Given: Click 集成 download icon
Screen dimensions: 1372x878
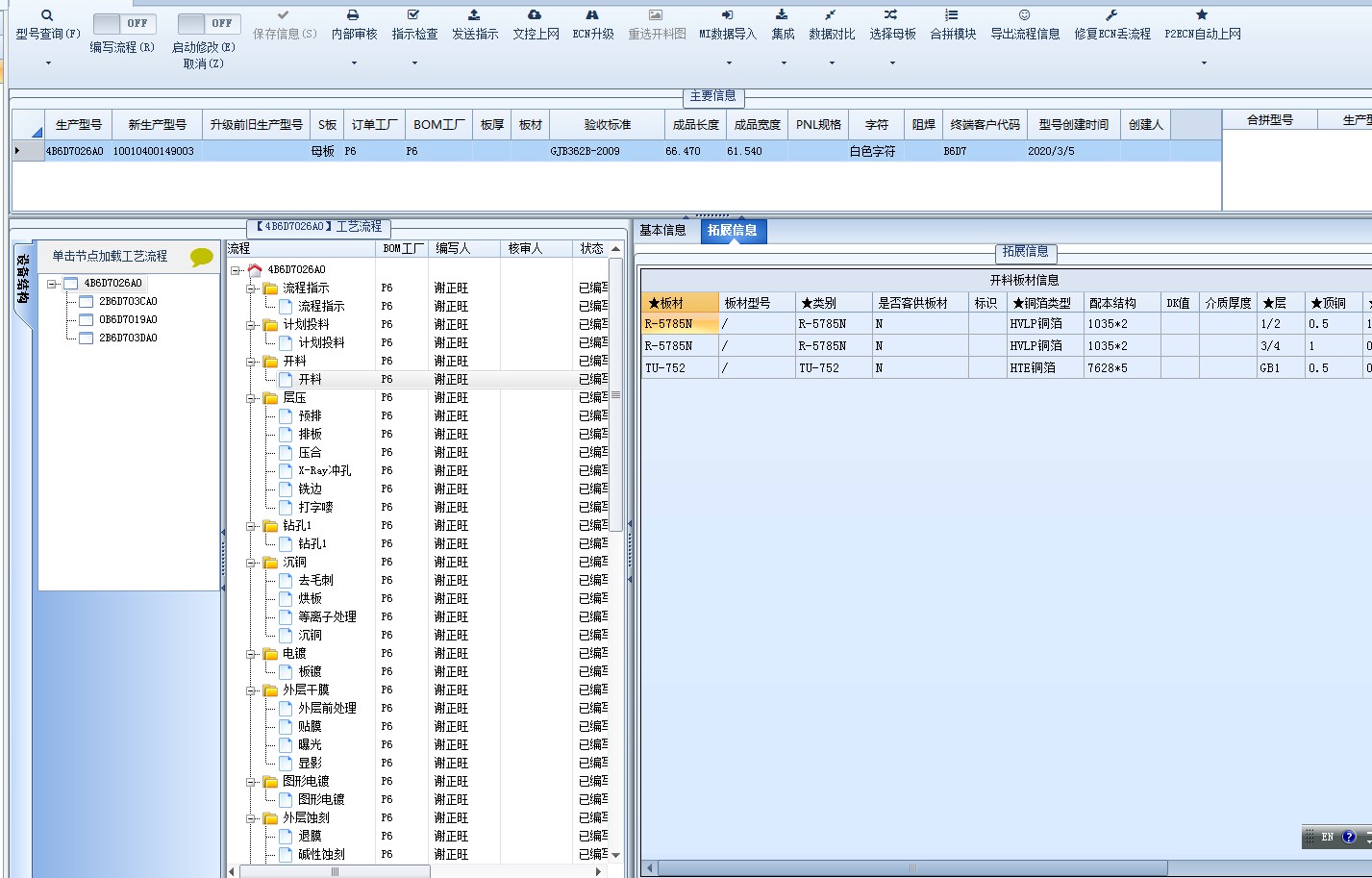Looking at the screenshot, I should (783, 15).
